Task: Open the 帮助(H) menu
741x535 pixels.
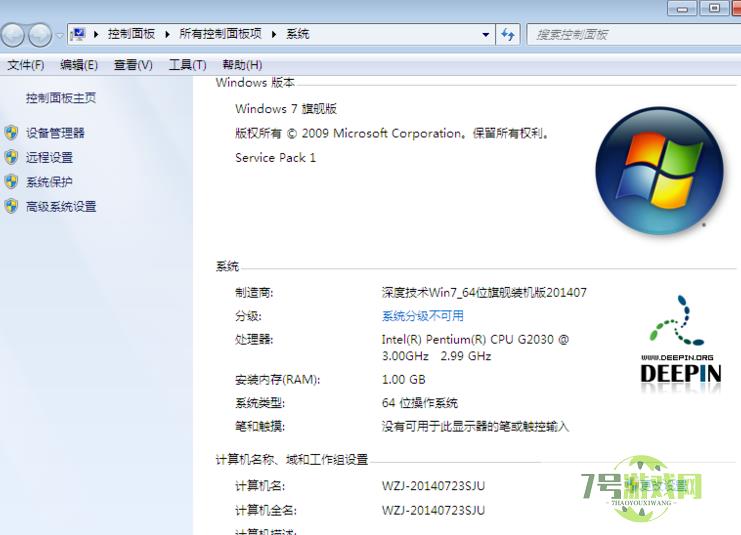Action: coord(242,65)
